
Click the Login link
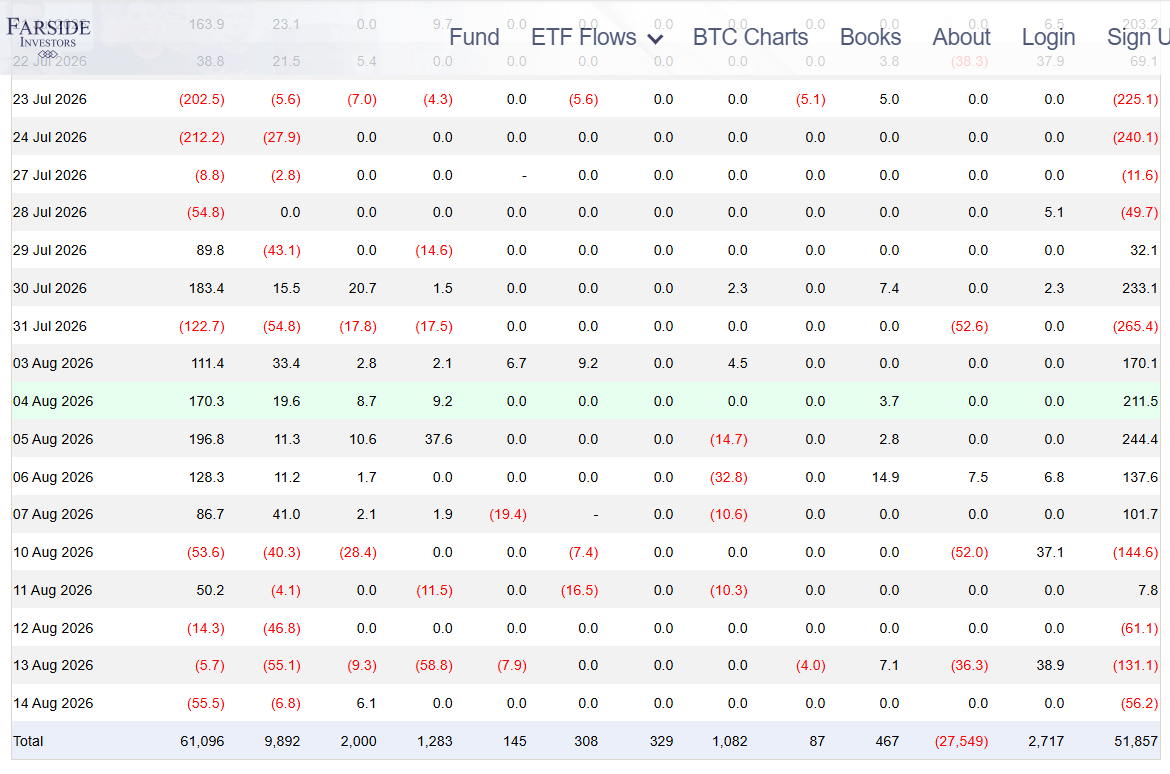1048,37
